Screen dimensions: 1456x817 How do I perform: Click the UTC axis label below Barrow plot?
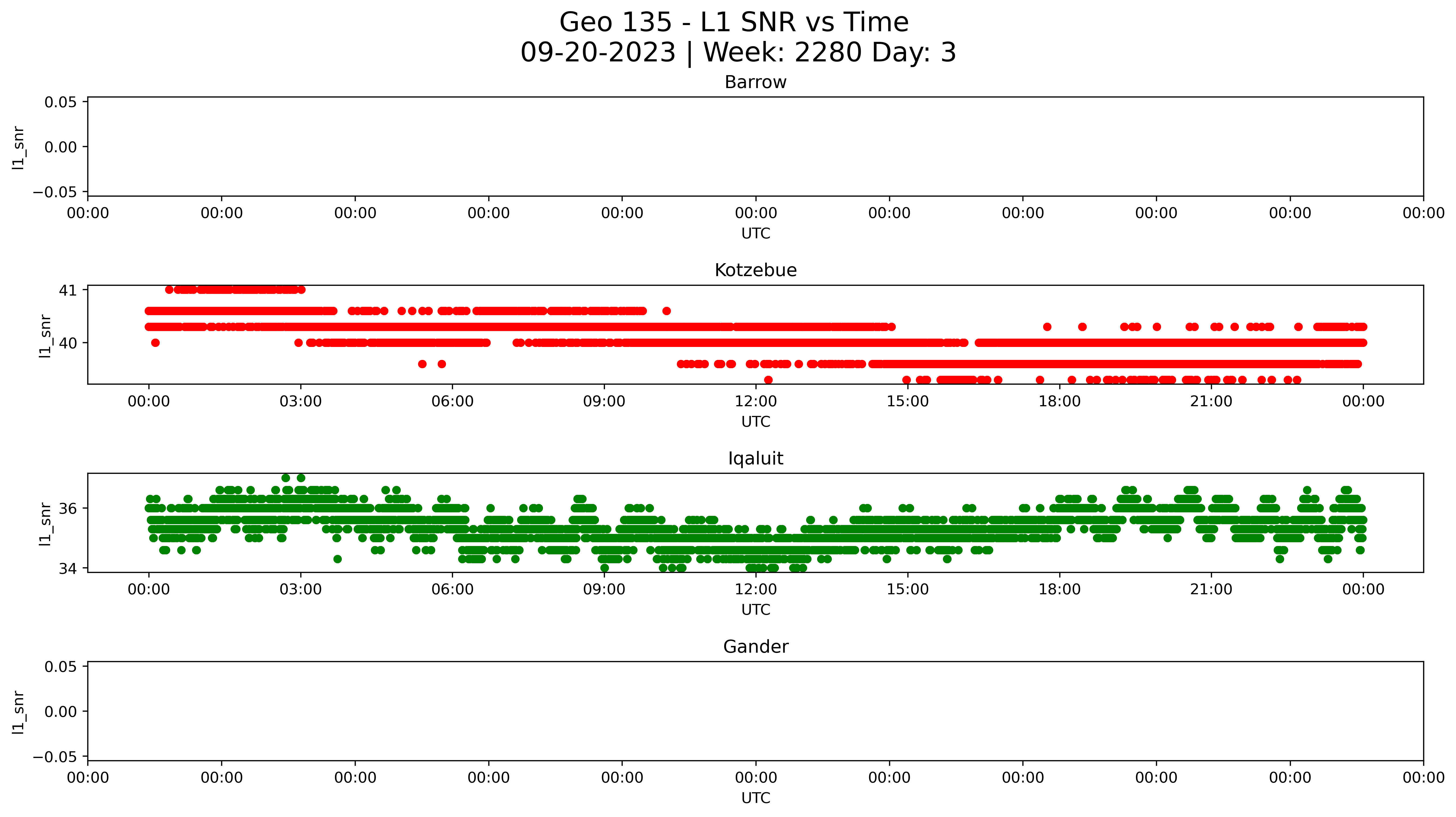(756, 234)
